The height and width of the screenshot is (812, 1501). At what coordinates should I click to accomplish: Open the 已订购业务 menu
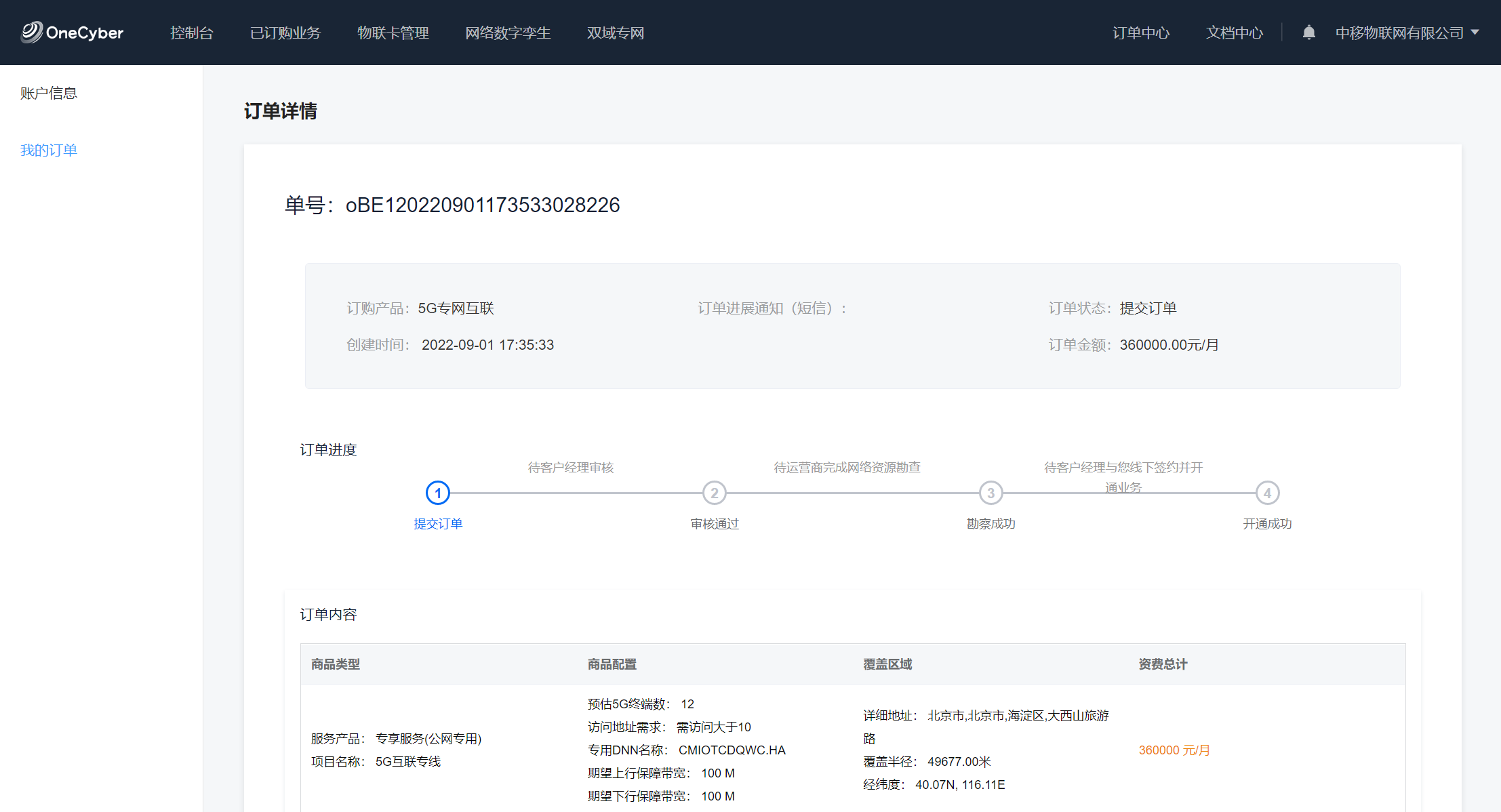[285, 33]
